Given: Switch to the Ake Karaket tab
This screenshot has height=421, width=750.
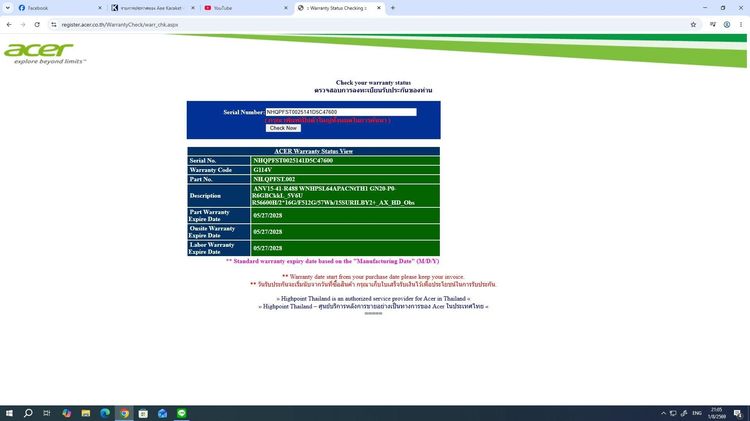Looking at the screenshot, I should [153, 8].
